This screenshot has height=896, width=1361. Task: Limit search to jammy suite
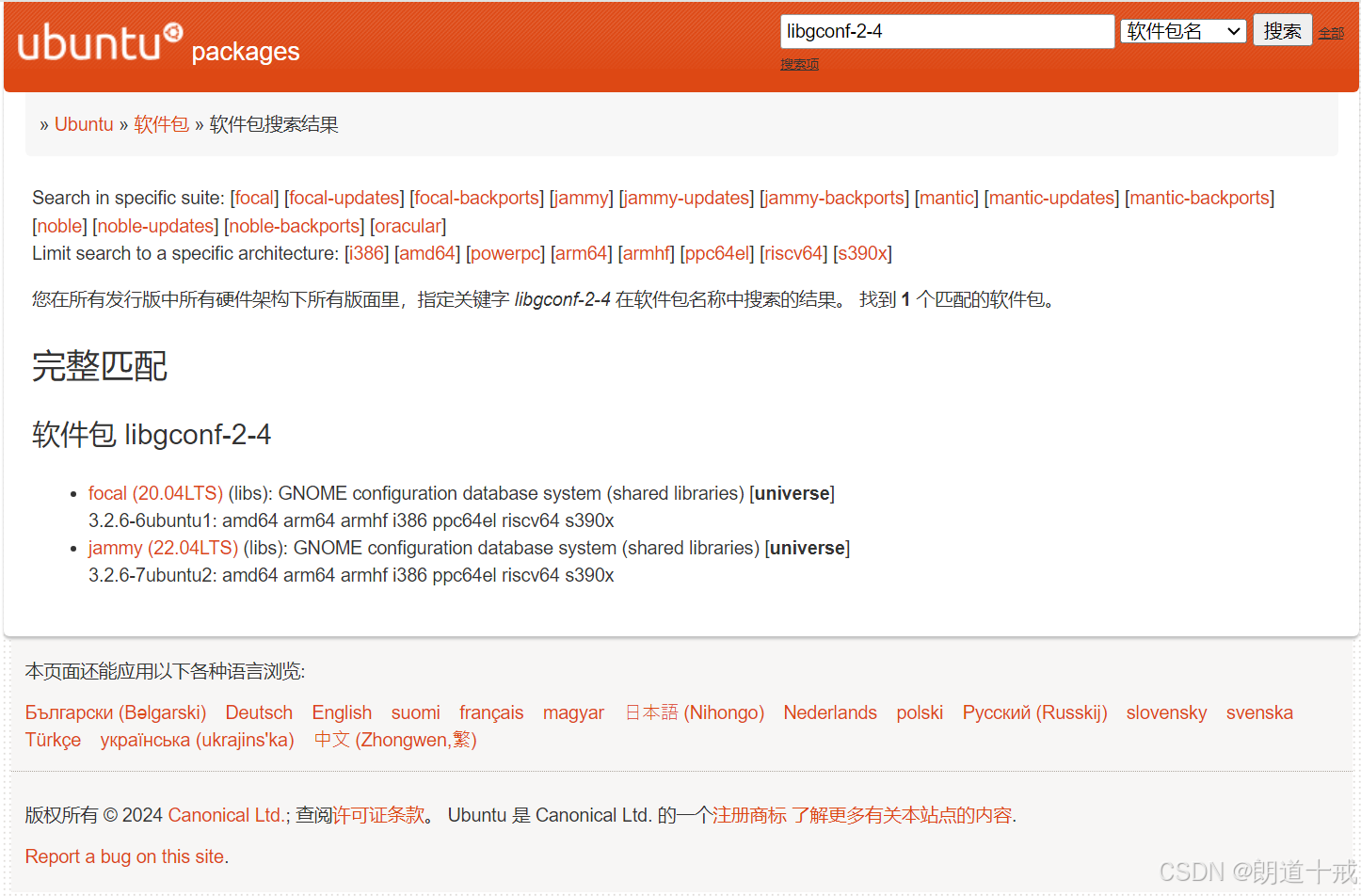click(582, 198)
